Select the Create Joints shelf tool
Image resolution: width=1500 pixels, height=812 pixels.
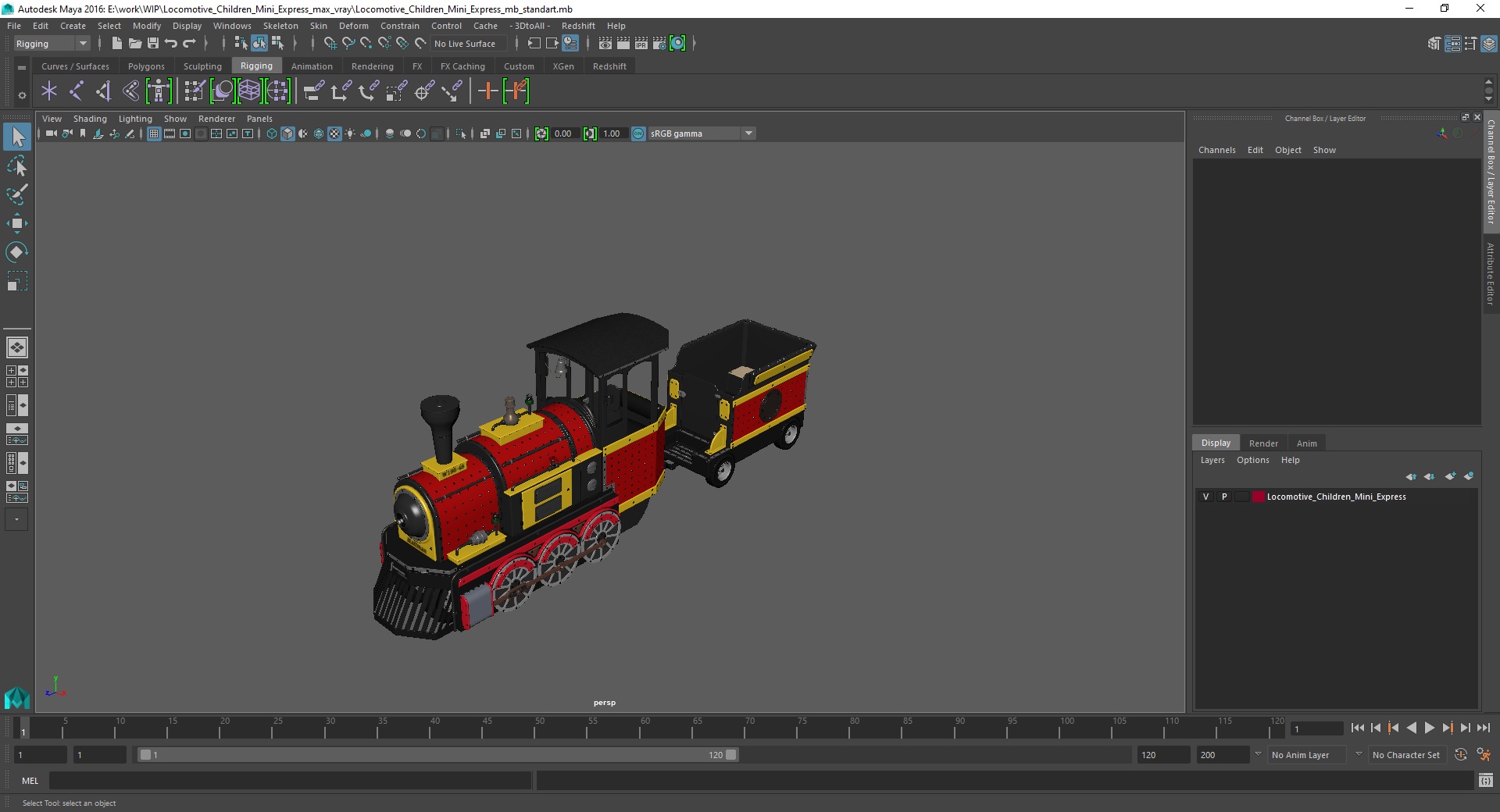pos(76,91)
